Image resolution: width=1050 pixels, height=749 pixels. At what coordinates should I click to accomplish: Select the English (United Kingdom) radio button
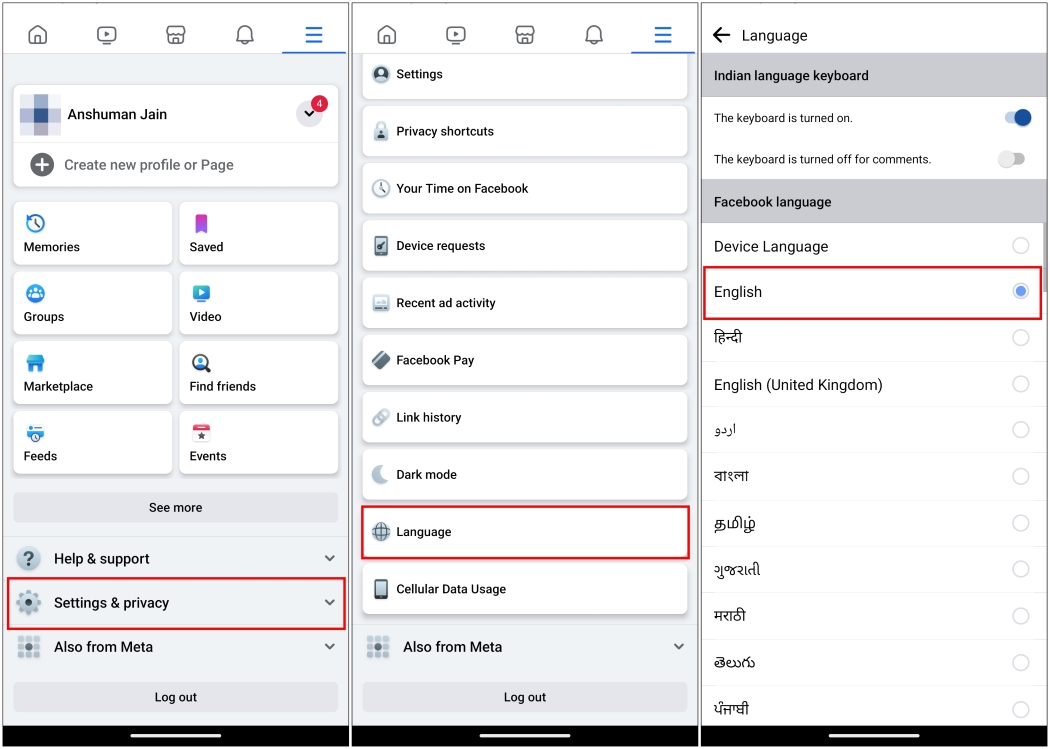tap(1020, 384)
